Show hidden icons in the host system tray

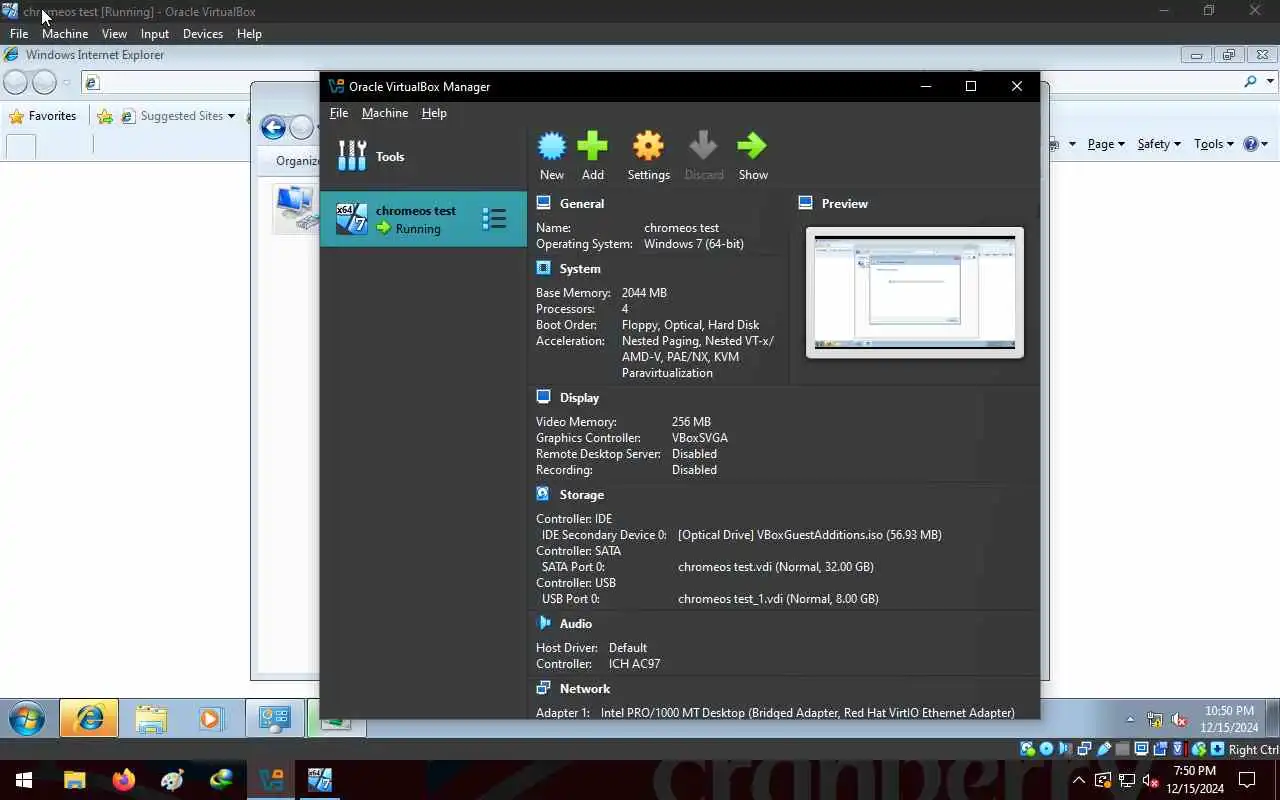(x=1079, y=779)
